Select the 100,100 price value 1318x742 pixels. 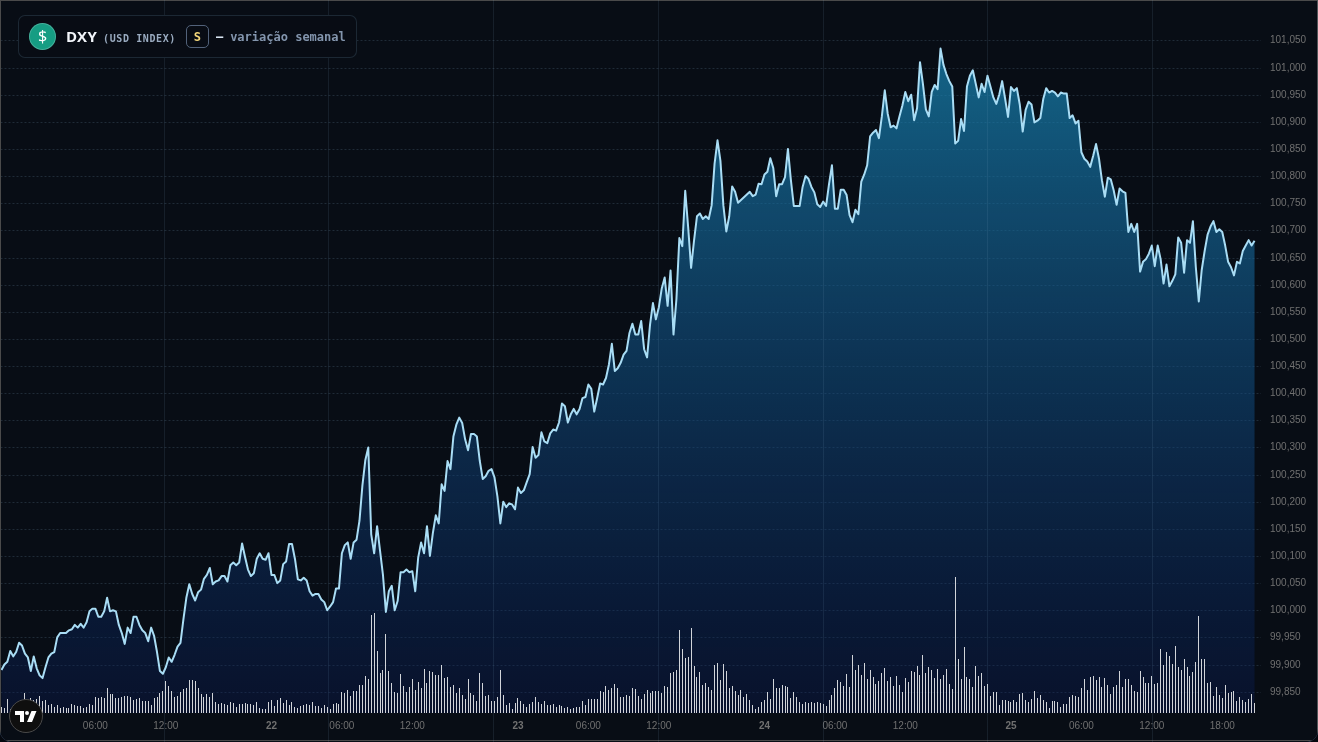(1288, 555)
